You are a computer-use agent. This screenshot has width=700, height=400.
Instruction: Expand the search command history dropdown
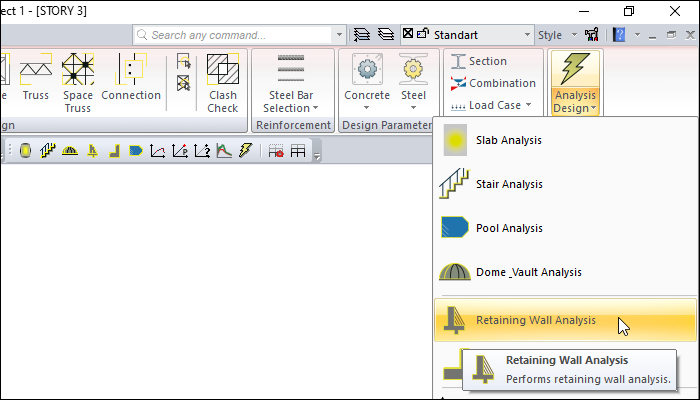[339, 35]
